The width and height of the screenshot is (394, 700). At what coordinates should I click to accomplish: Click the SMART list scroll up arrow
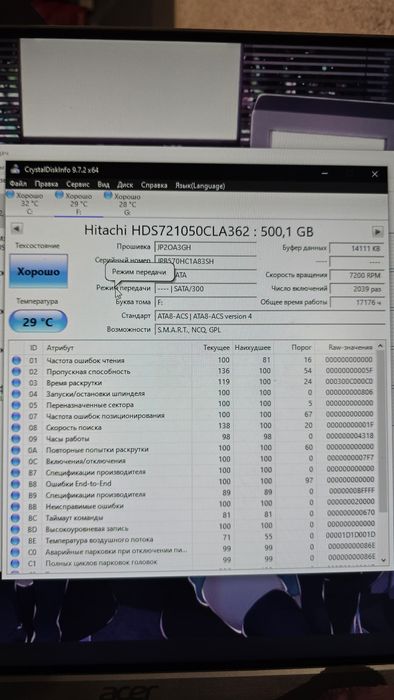pyautogui.click(x=381, y=346)
